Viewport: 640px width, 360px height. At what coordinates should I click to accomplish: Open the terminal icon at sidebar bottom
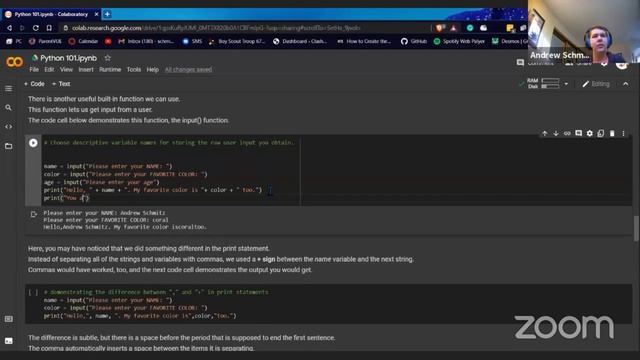pos(8,341)
